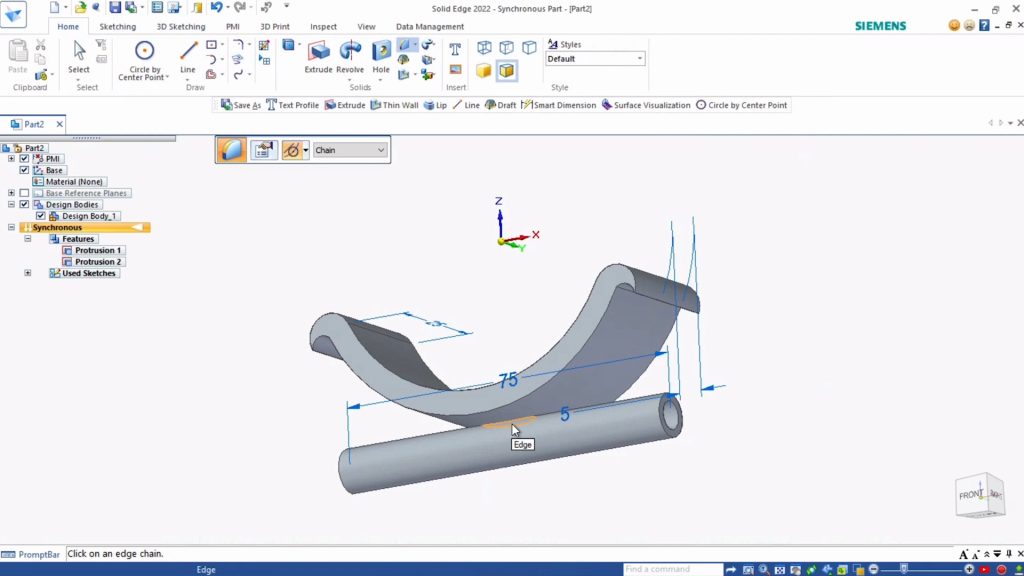Open the PMI ribbon tab
1024x576 pixels.
point(232,27)
